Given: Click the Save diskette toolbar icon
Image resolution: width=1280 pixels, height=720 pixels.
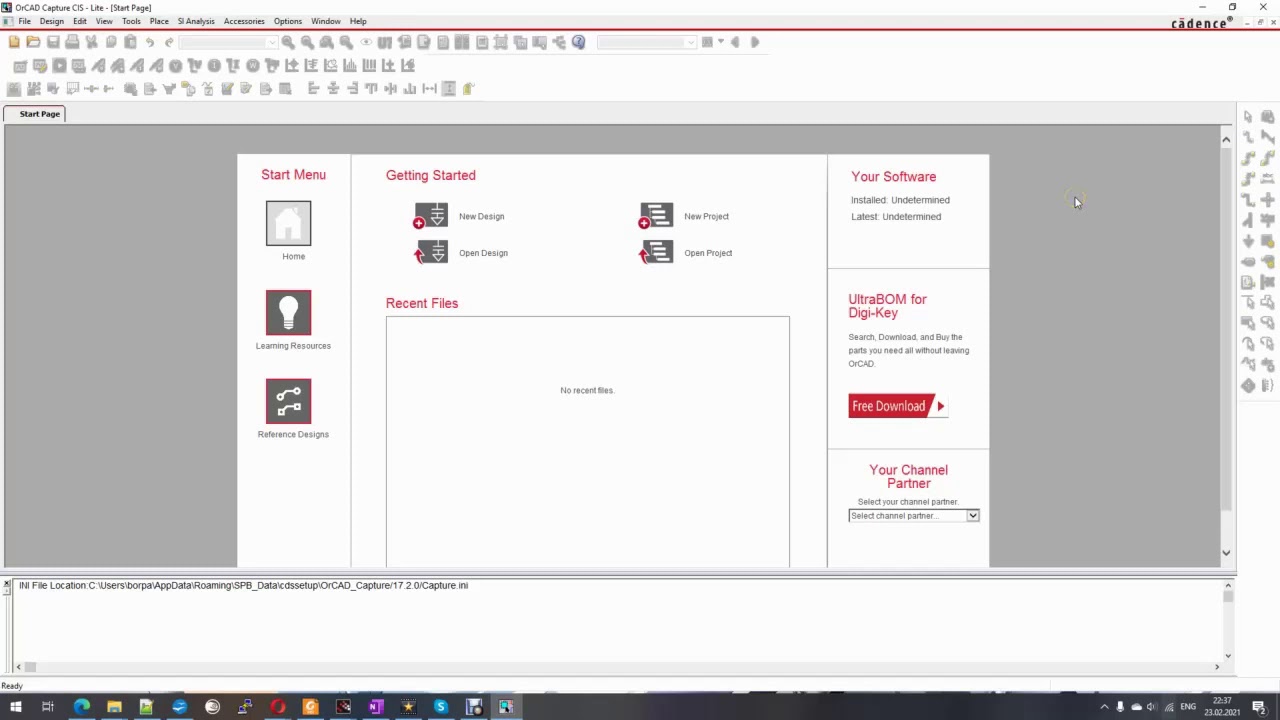Looking at the screenshot, I should pos(53,42).
